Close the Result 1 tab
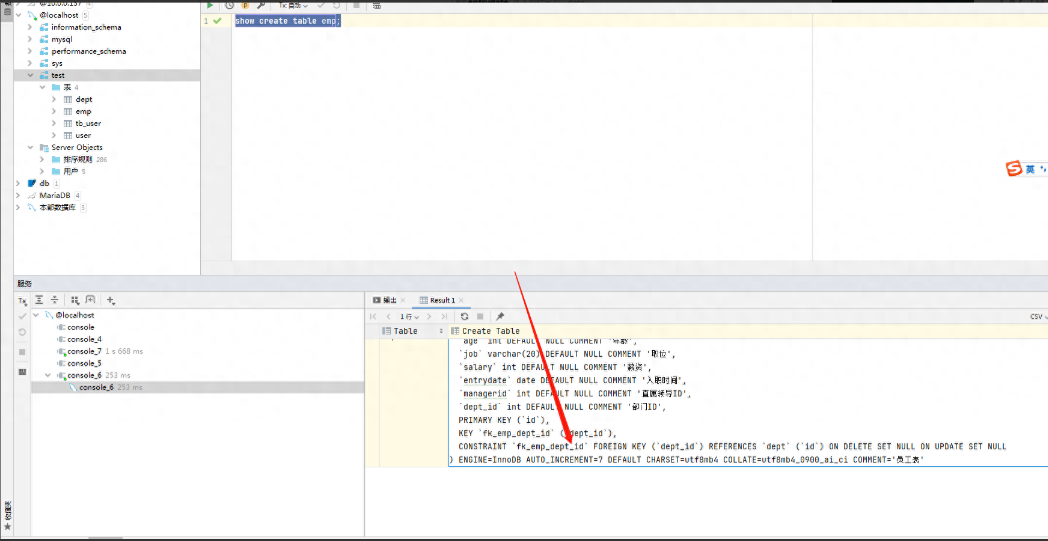 click(x=461, y=301)
